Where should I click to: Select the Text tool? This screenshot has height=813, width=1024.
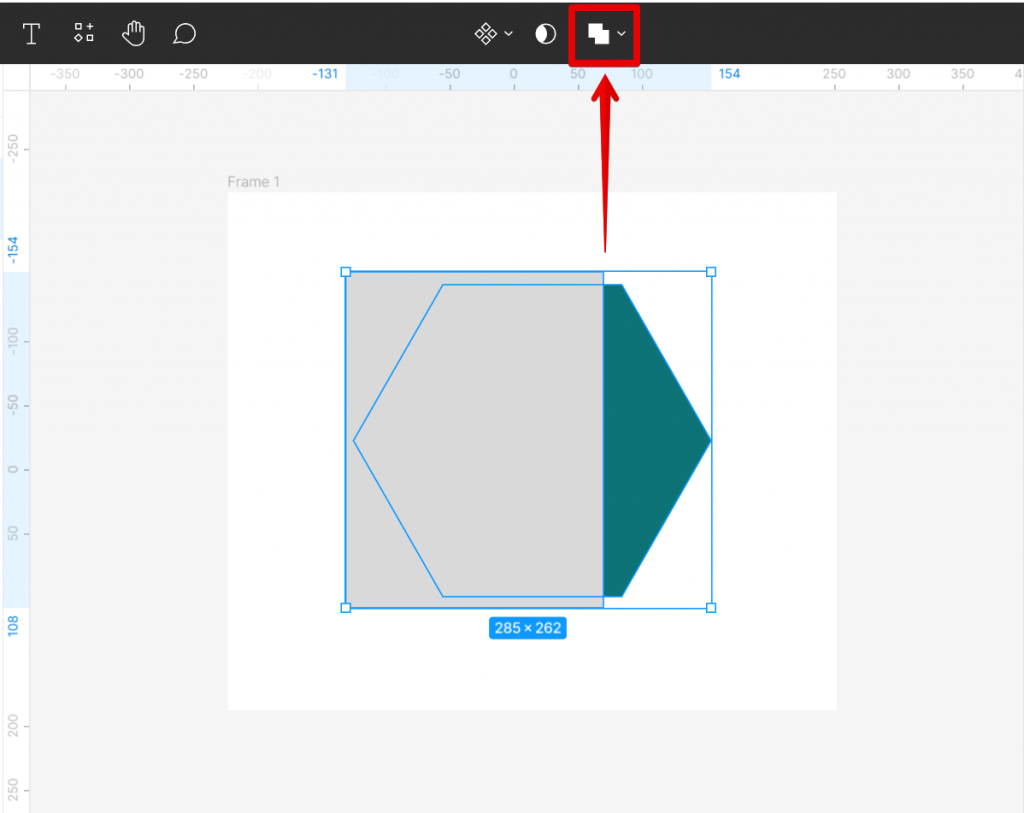pyautogui.click(x=31, y=33)
